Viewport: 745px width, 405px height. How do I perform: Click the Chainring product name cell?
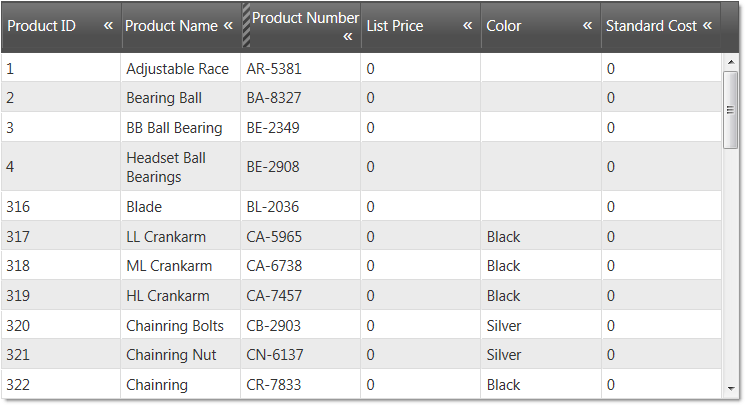156,385
